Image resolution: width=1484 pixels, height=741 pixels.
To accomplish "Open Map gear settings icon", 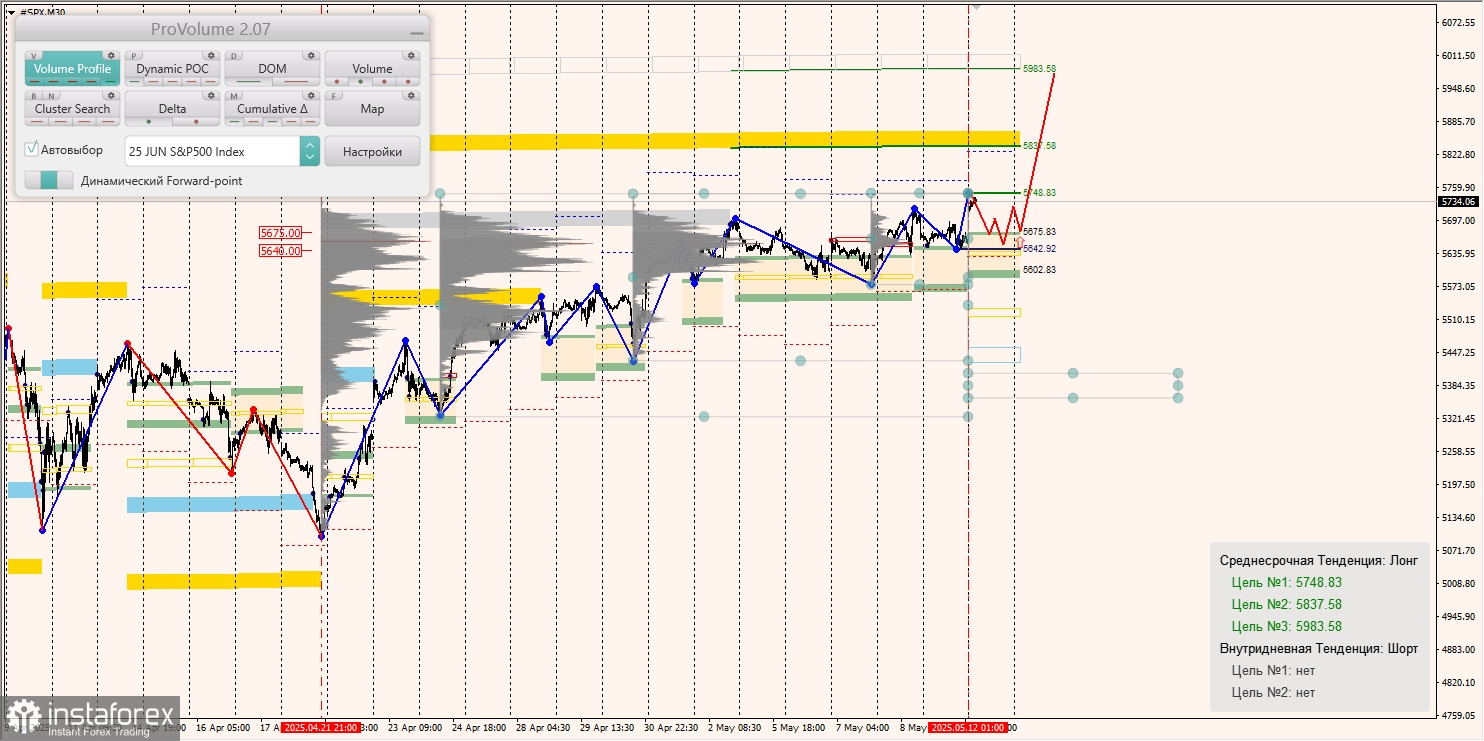I will [x=411, y=96].
